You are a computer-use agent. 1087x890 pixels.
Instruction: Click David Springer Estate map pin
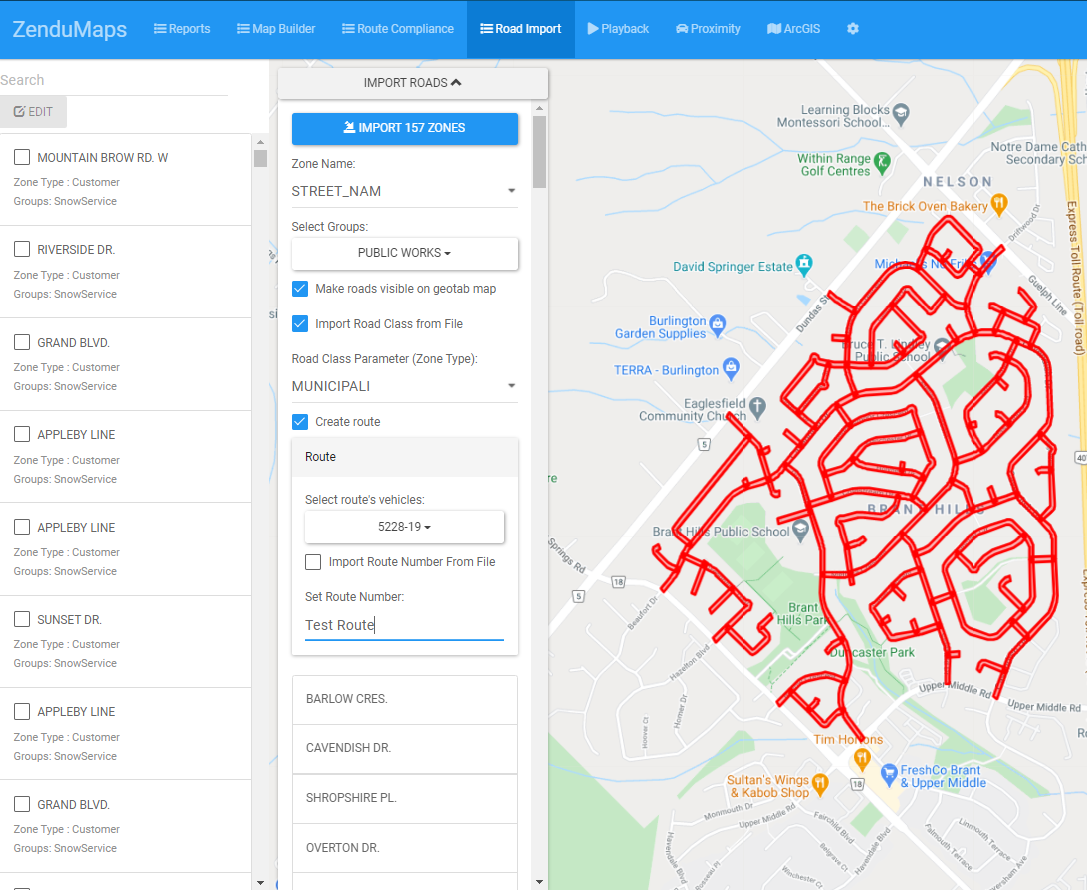pos(804,264)
